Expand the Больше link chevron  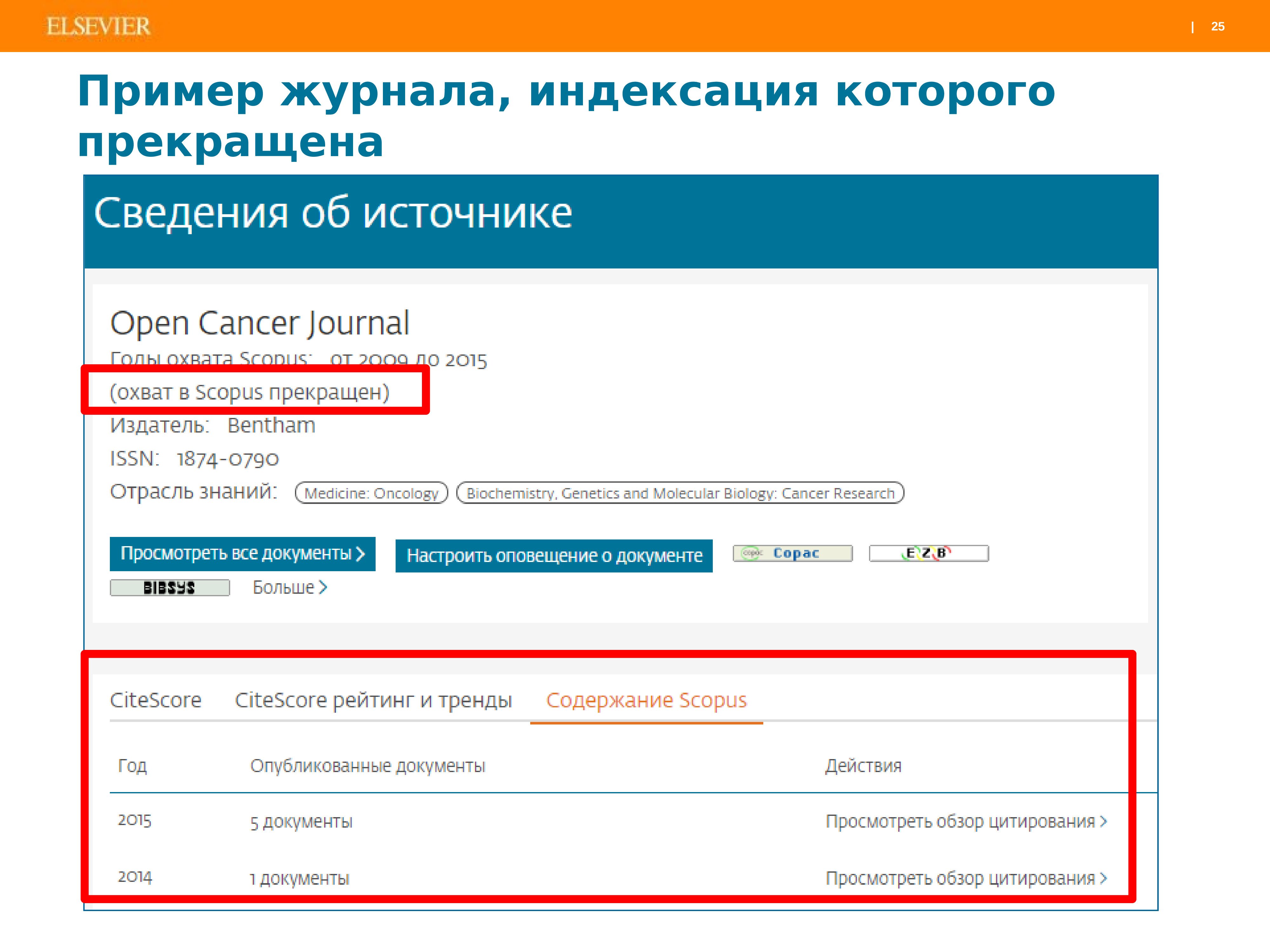coord(323,588)
